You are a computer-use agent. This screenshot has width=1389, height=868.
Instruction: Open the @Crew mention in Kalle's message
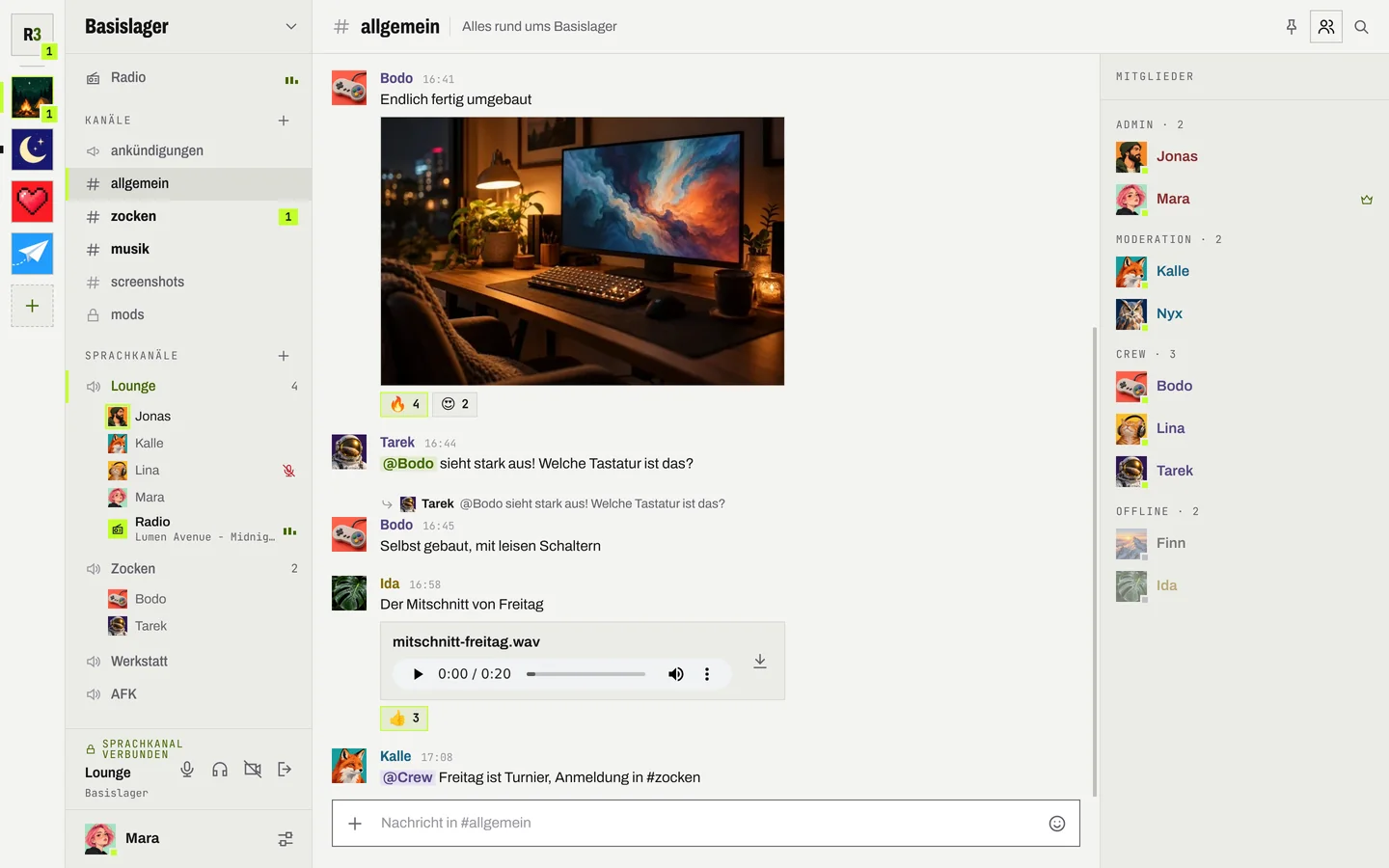pos(408,777)
